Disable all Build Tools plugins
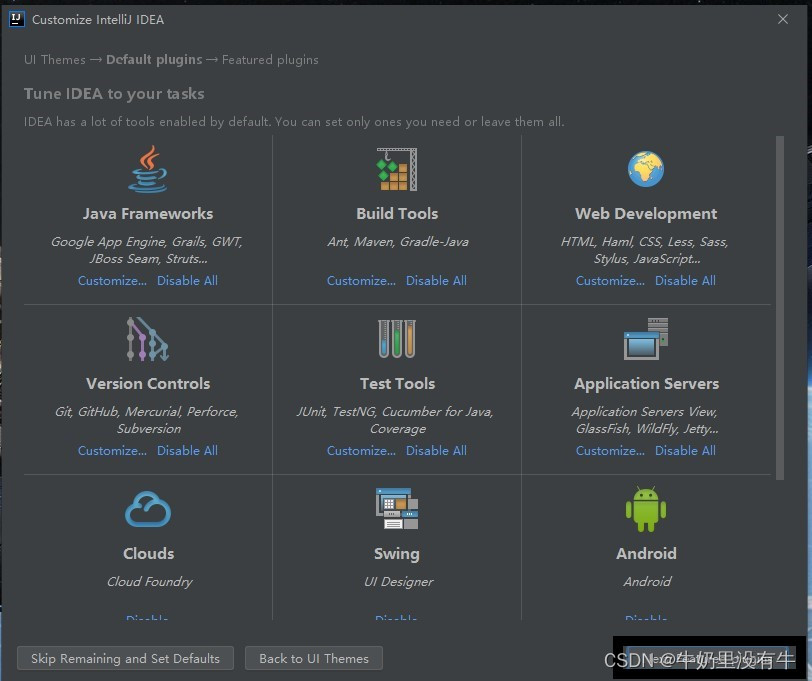Viewport: 812px width, 681px height. coord(437,281)
